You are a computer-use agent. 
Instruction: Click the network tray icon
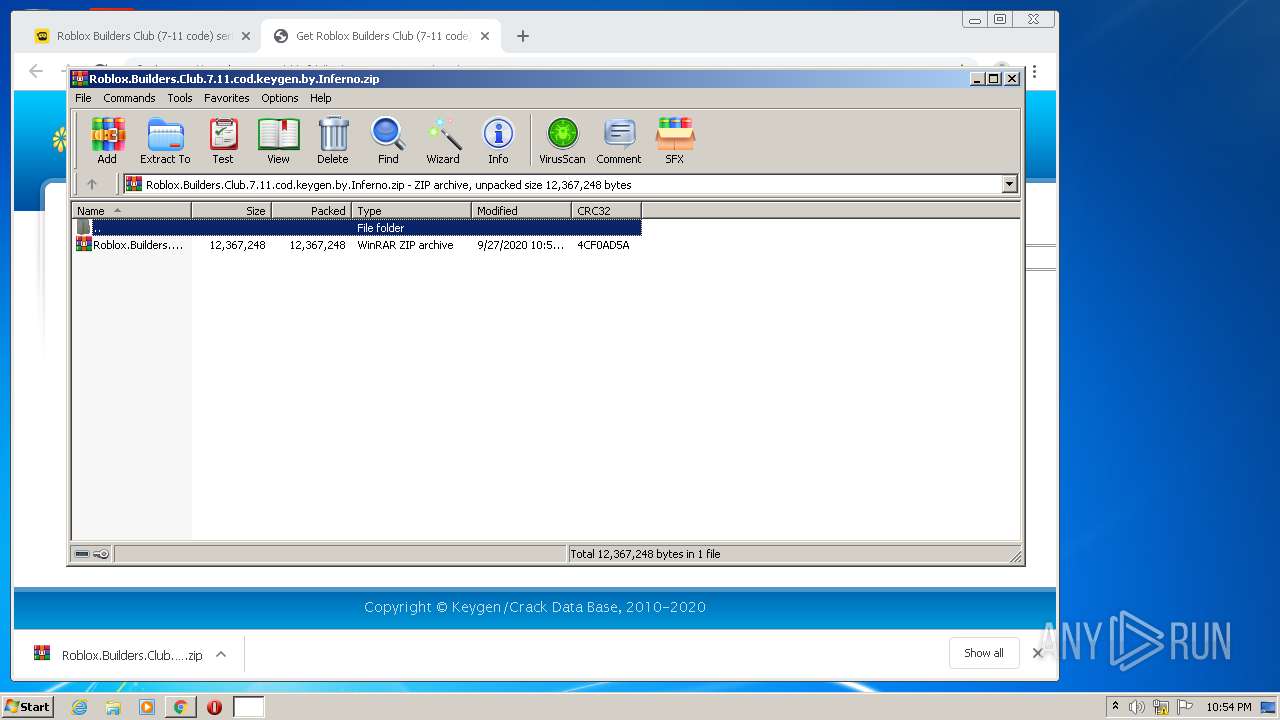(1161, 707)
